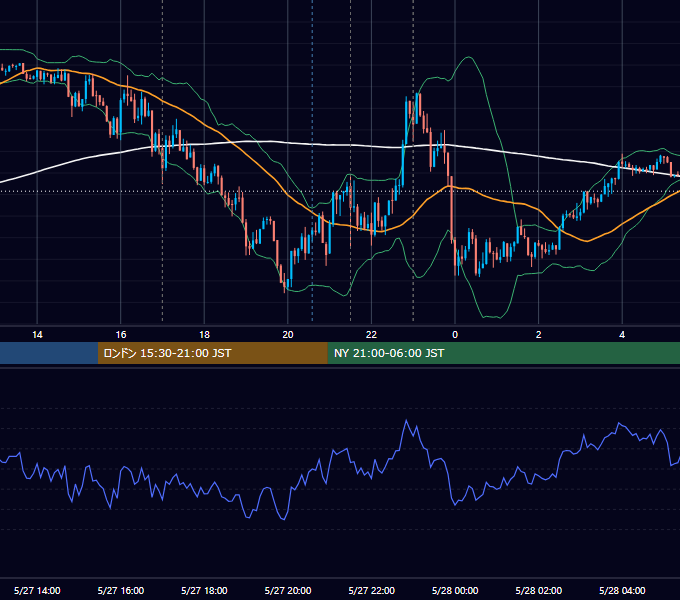
Task: Click the 5/27 16:00 date label
Action: click(x=121, y=590)
